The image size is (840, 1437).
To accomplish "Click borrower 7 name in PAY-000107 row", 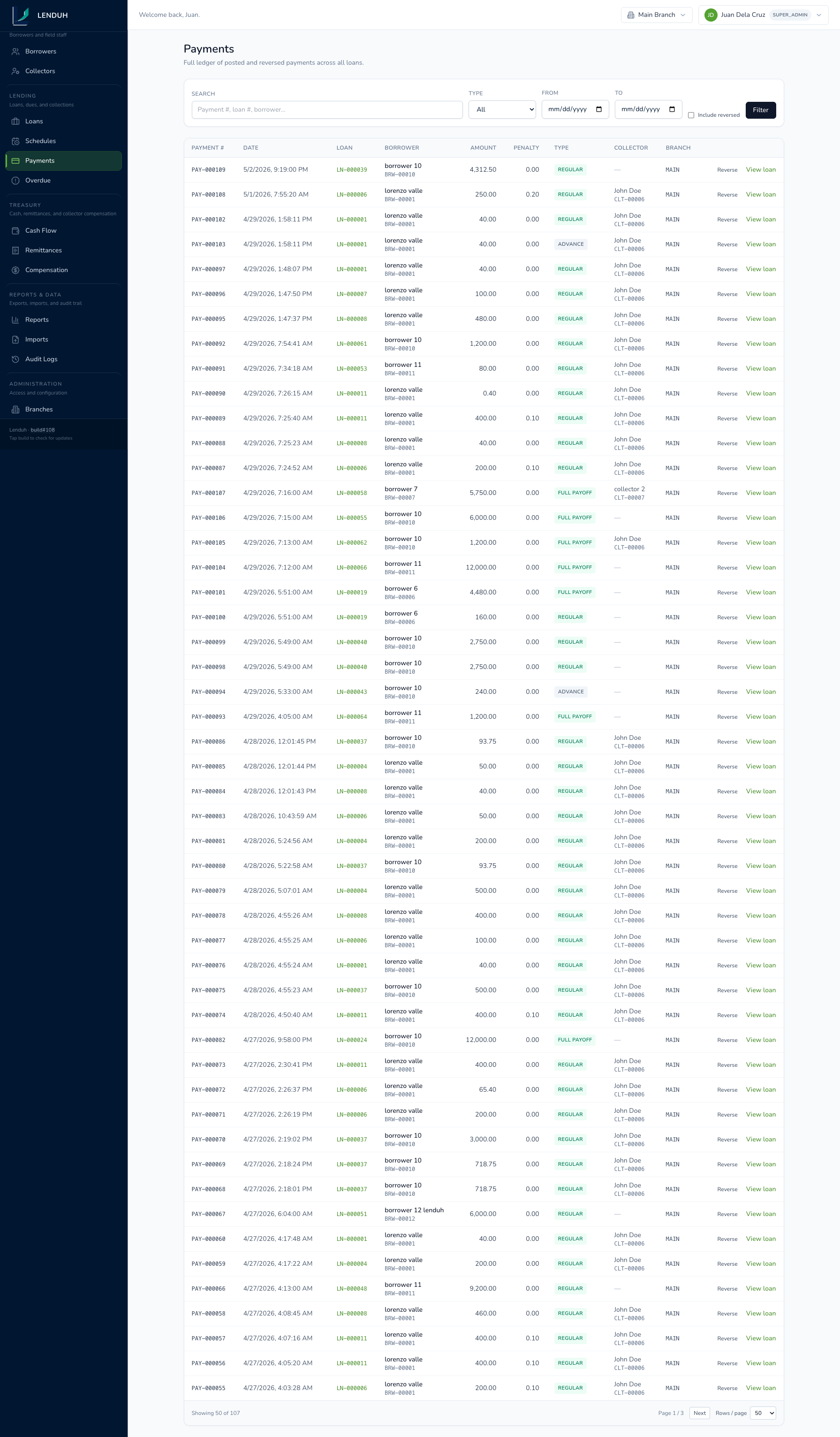I will coord(401,489).
